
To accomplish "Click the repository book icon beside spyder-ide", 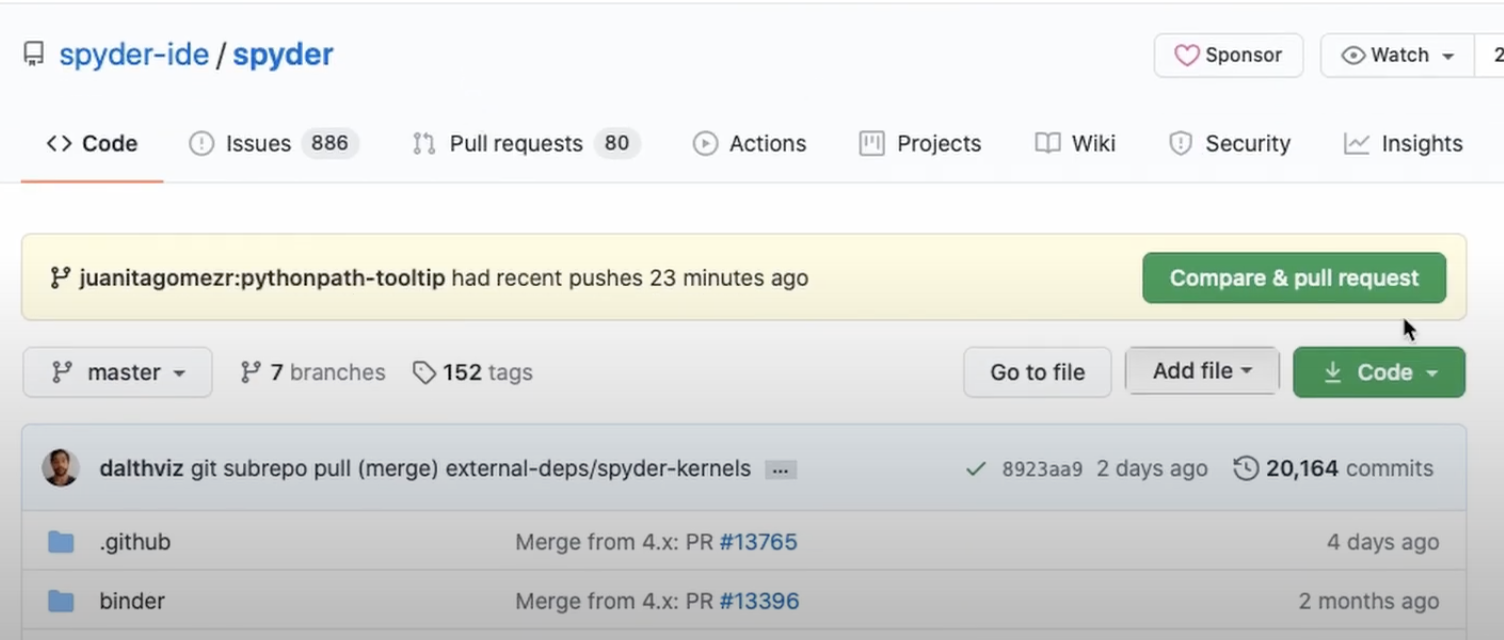I will [34, 54].
